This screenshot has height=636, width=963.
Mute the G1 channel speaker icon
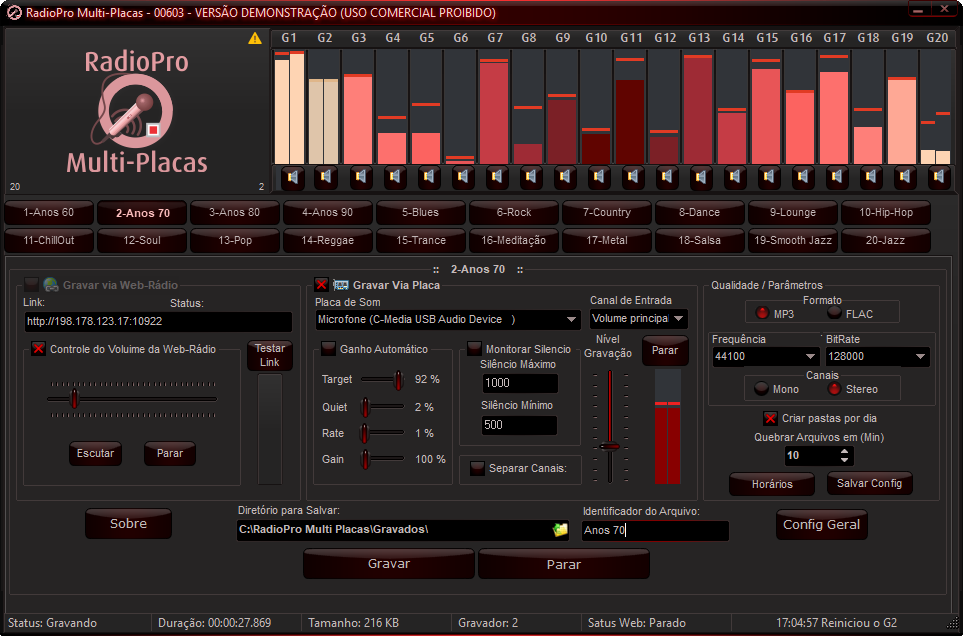[x=293, y=177]
